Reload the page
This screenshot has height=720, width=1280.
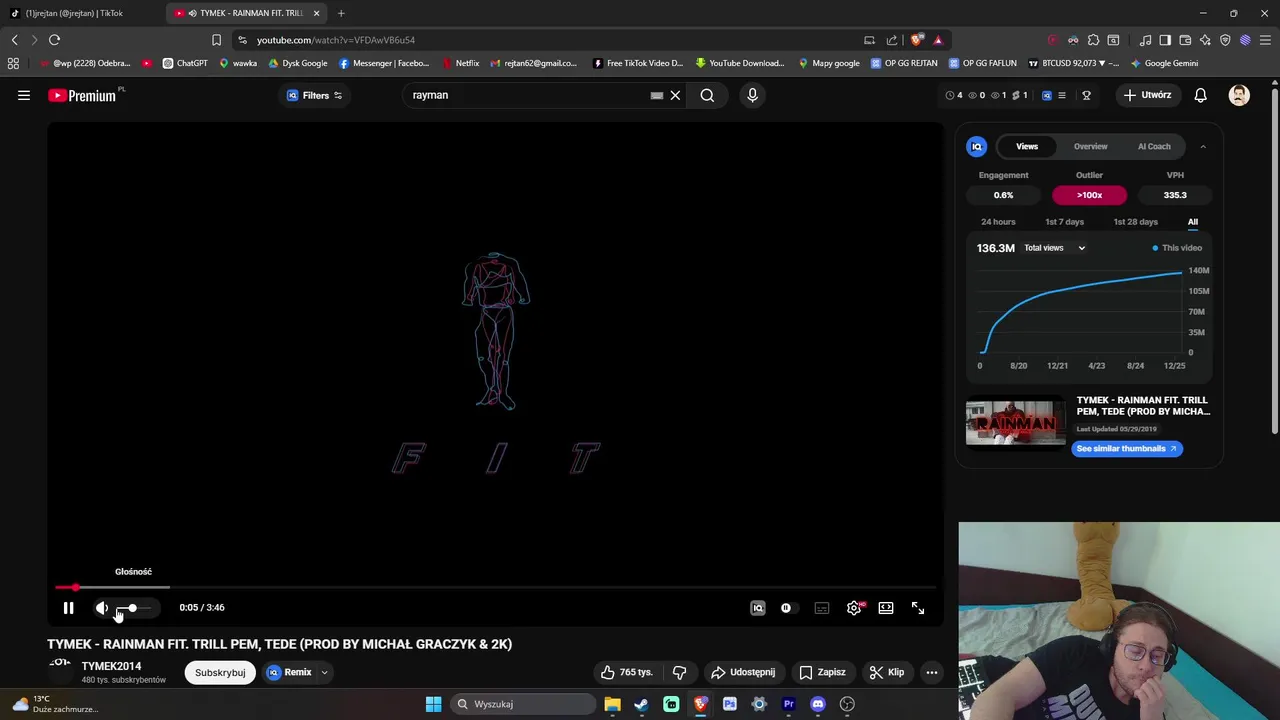[54, 40]
